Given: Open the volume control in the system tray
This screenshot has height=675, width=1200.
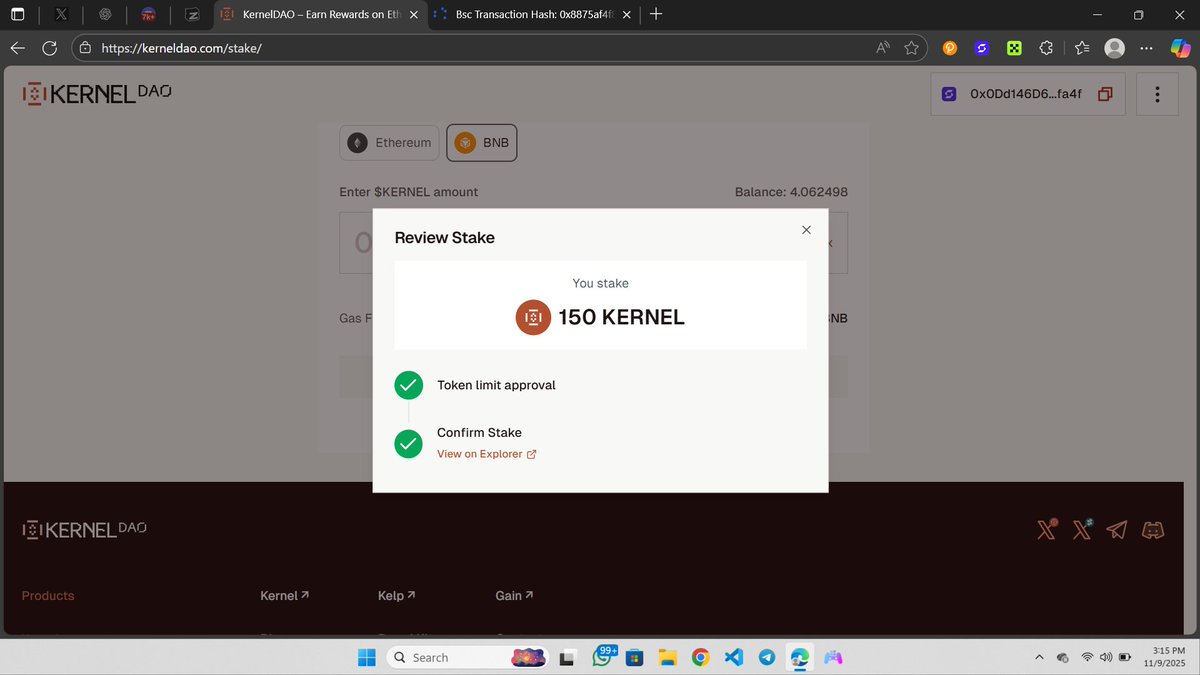Looking at the screenshot, I should coord(1106,657).
